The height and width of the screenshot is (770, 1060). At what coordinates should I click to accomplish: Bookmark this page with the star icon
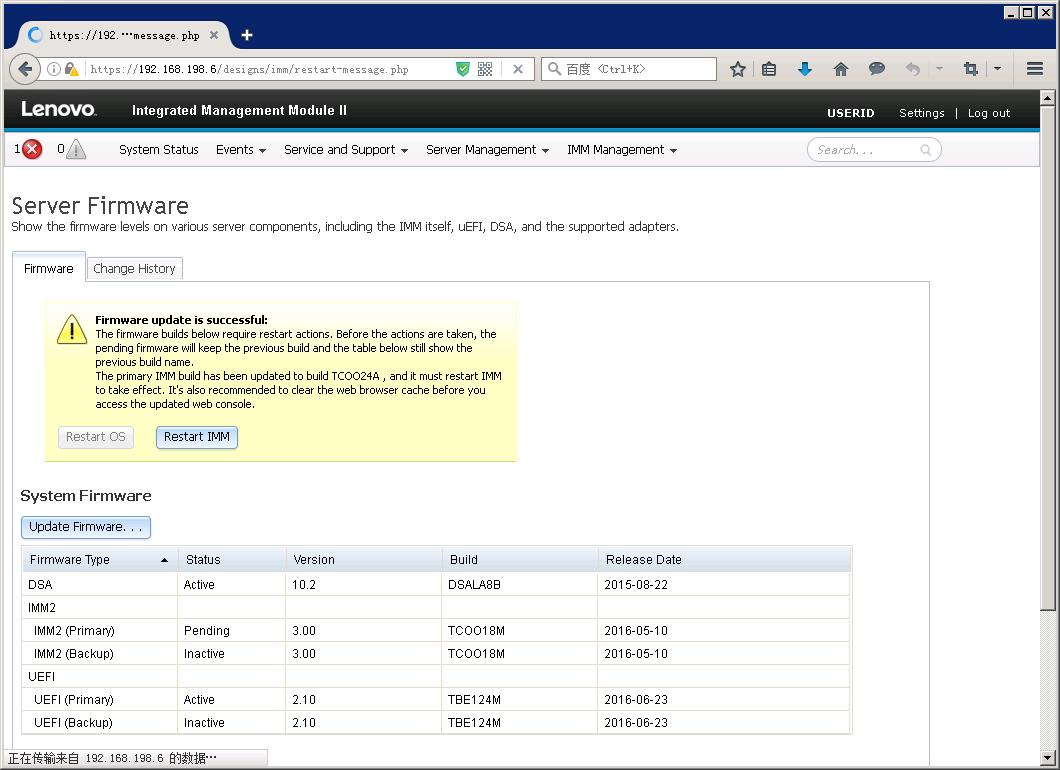[x=738, y=69]
